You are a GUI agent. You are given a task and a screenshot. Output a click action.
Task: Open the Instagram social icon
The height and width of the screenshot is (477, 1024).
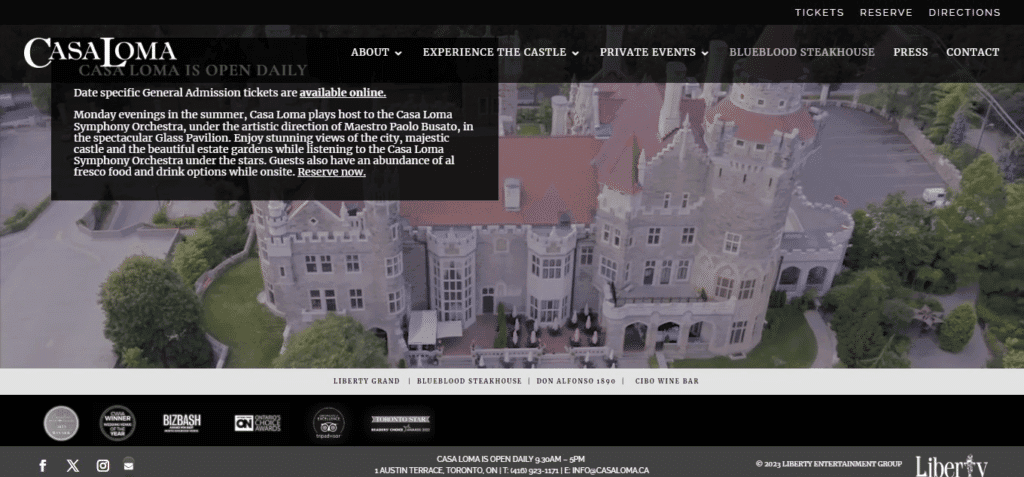(x=103, y=466)
